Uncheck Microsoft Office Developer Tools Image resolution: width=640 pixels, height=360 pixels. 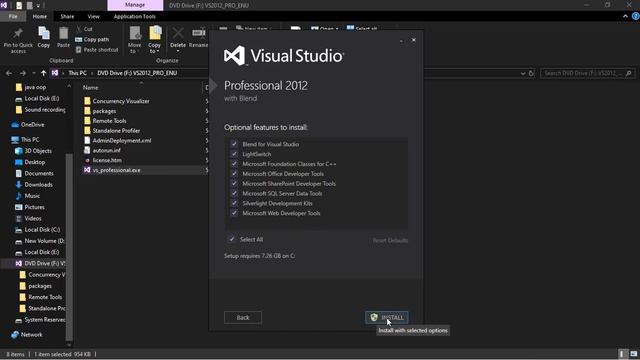click(x=234, y=173)
